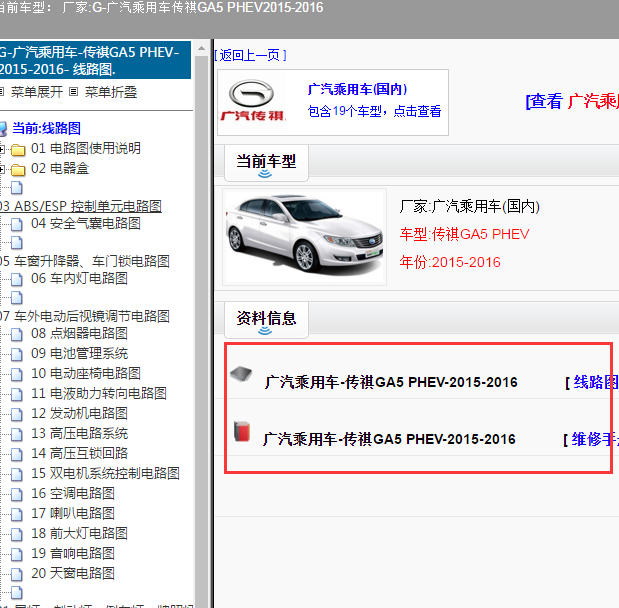Click the document icon for 08 点烟器电路图
The height and width of the screenshot is (608, 619).
coord(17,334)
